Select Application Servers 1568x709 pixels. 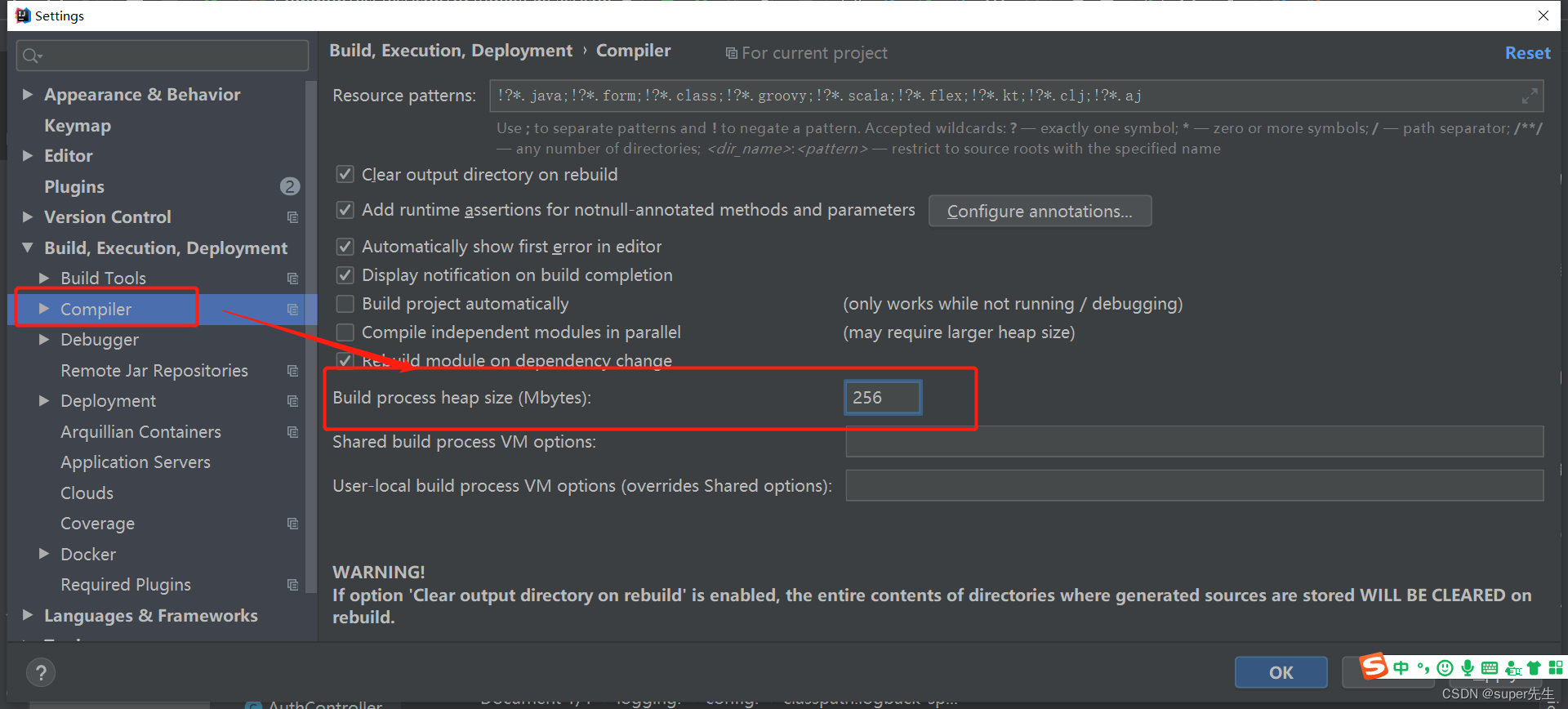pos(136,462)
